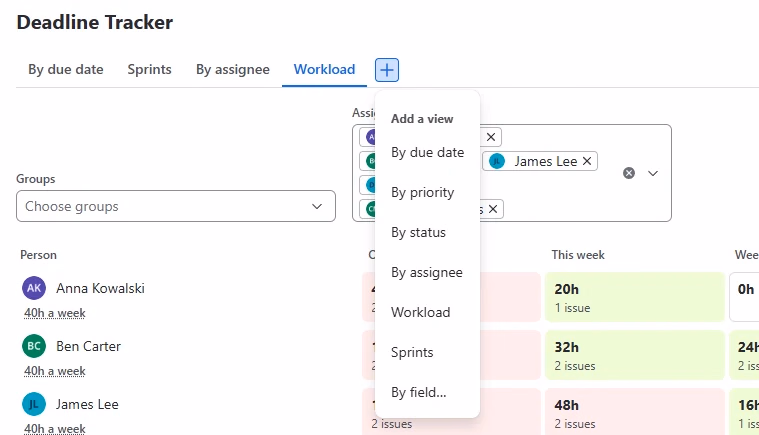Switch to the Sprints tab
Viewport: 759px width, 435px height.
(x=150, y=69)
